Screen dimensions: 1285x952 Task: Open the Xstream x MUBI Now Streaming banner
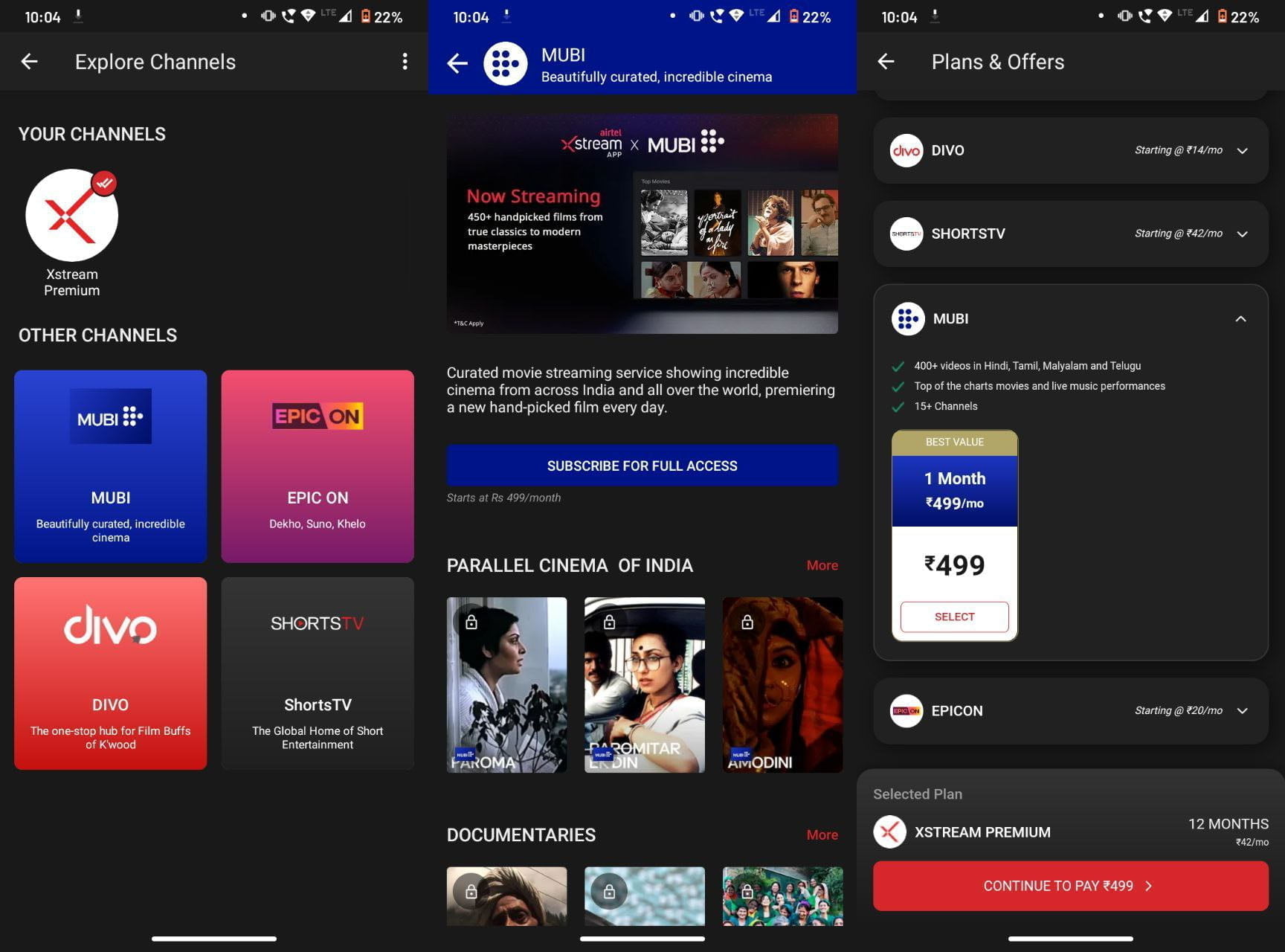point(642,224)
